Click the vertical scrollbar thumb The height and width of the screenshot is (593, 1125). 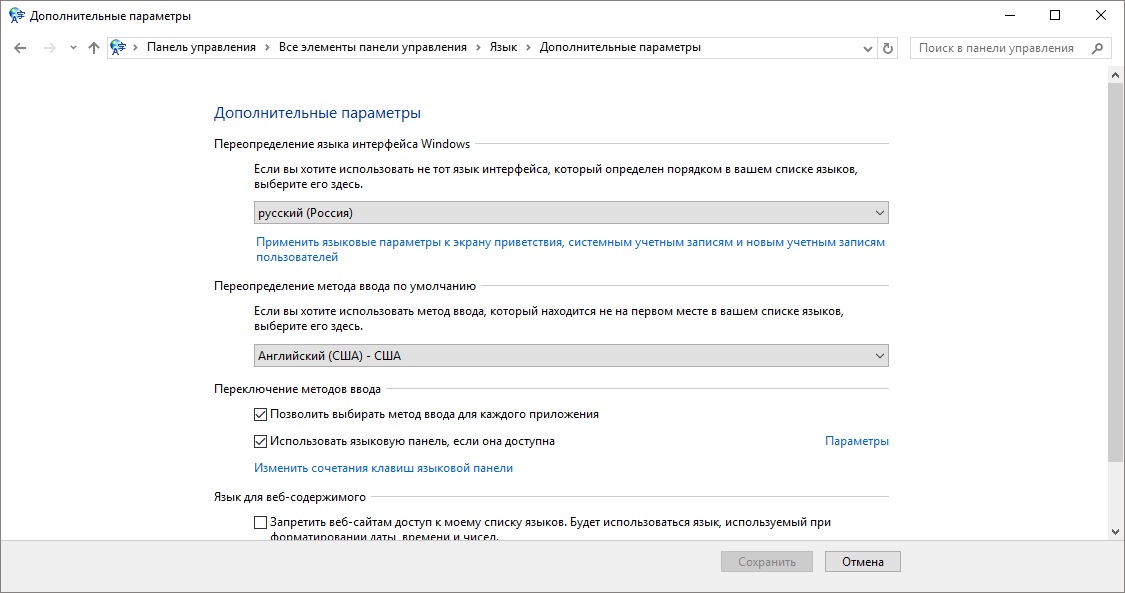point(1116,270)
